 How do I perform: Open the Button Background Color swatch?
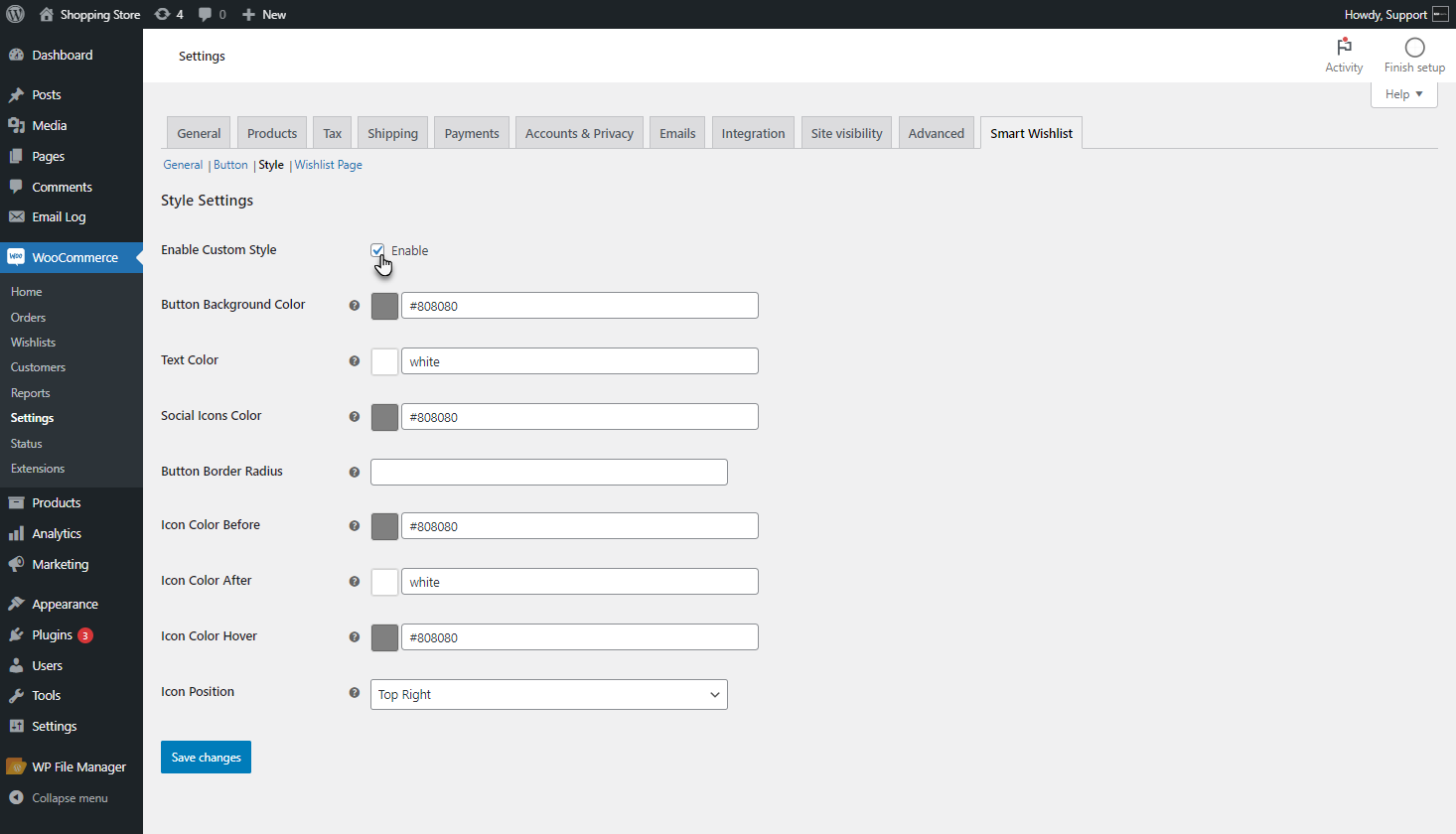tap(384, 306)
